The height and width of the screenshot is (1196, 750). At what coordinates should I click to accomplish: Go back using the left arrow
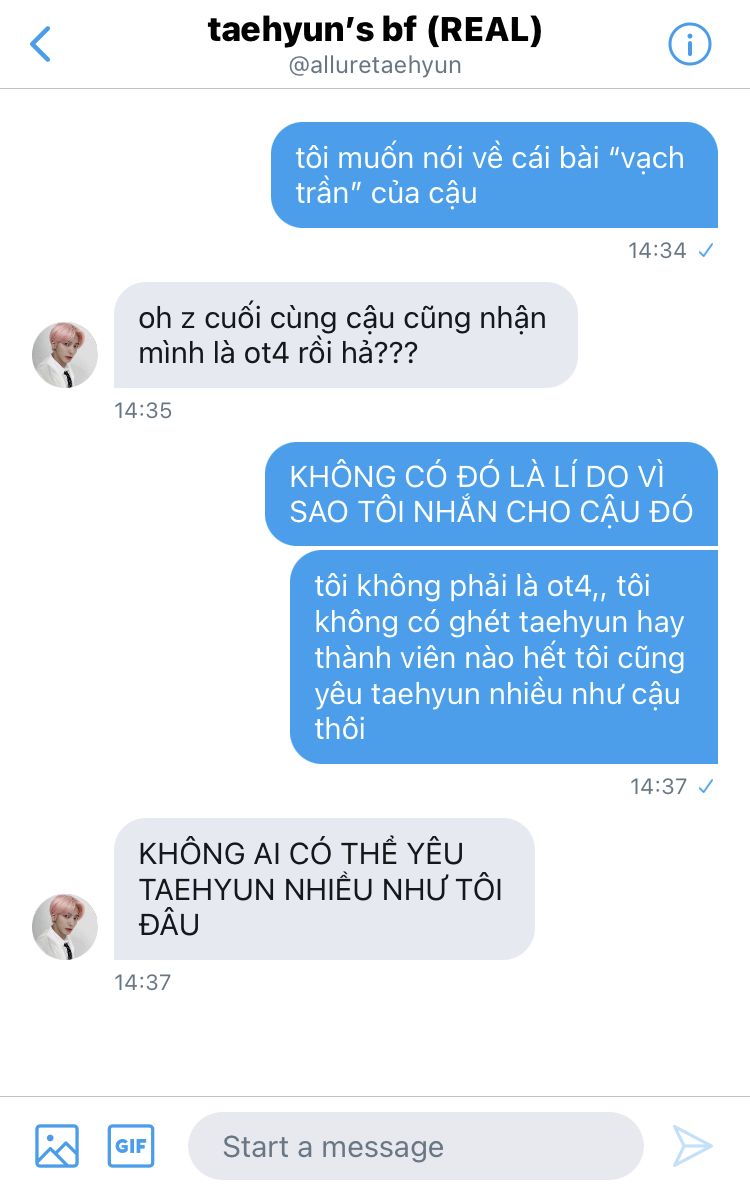click(40, 43)
